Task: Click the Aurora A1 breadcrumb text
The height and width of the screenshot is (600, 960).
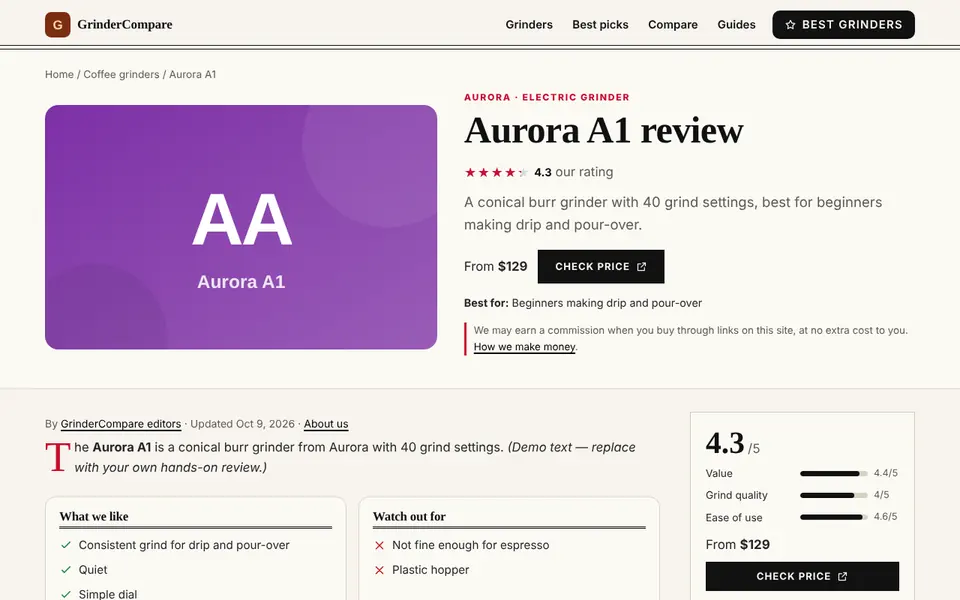Action: pyautogui.click(x=192, y=74)
